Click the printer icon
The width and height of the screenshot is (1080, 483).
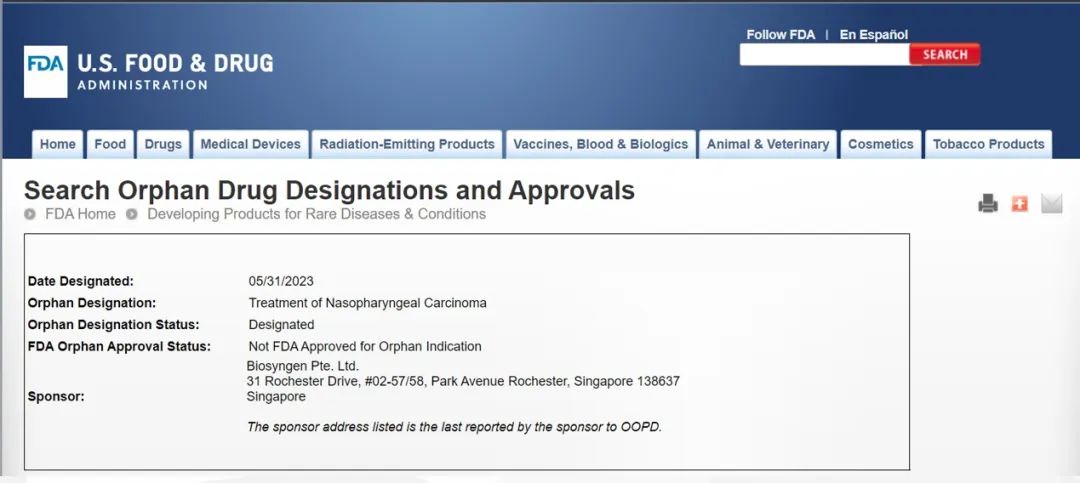point(988,204)
